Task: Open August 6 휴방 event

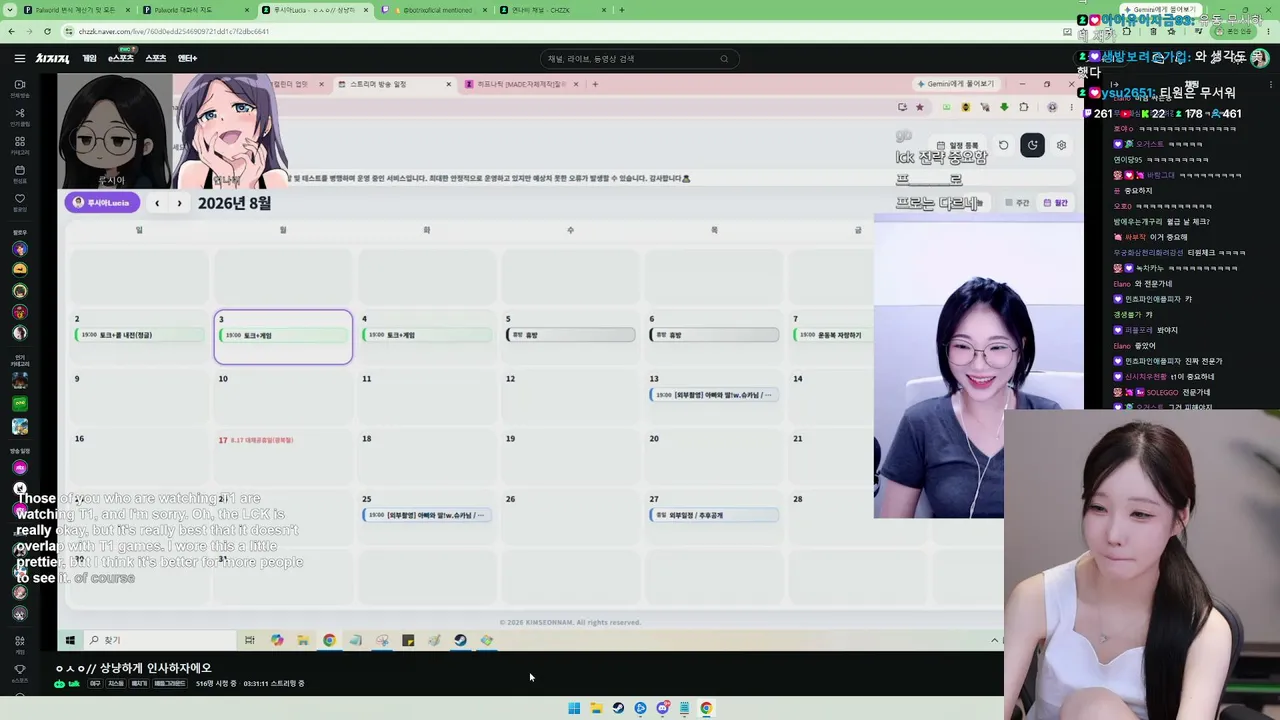Action: pyautogui.click(x=714, y=335)
